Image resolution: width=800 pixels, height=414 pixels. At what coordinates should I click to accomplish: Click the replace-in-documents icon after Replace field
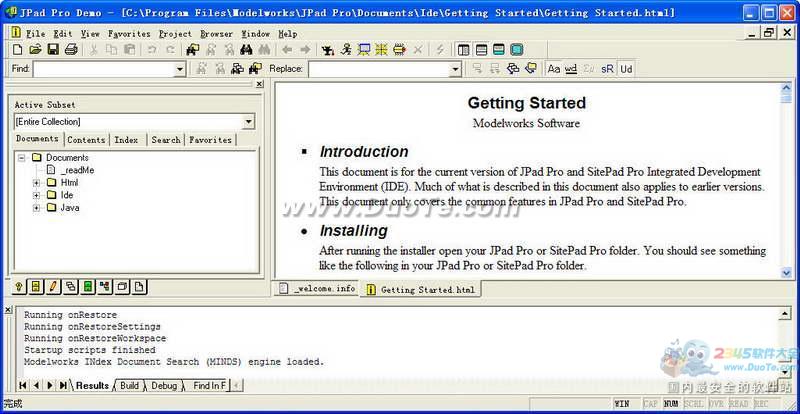coord(513,68)
